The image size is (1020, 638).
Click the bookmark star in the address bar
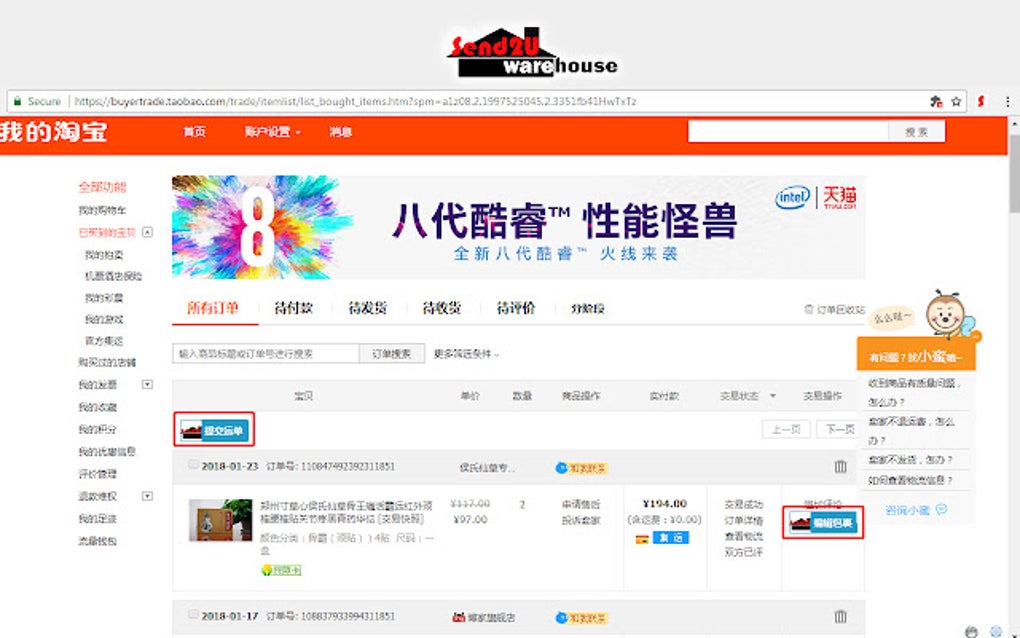[957, 101]
